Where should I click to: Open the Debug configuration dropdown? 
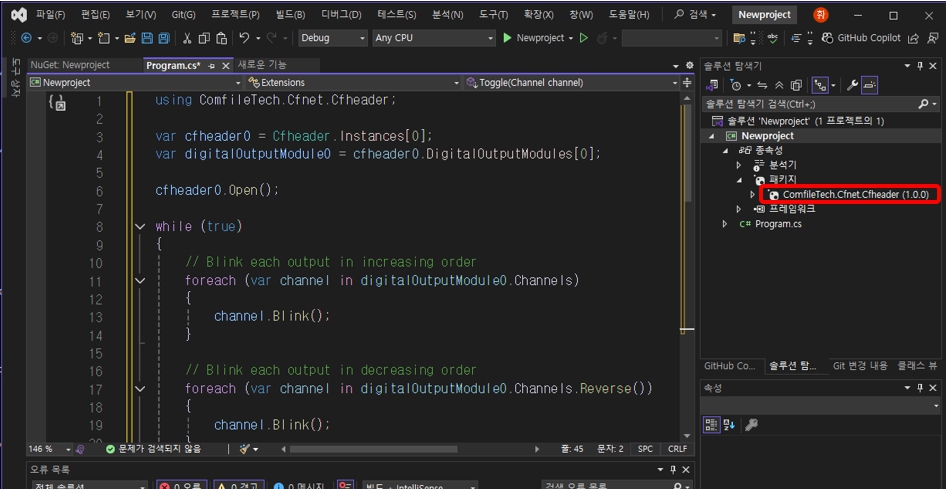(x=333, y=38)
